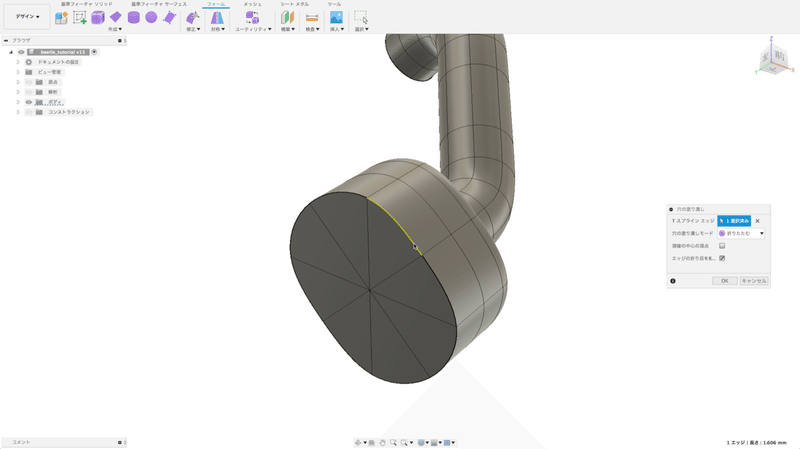Expand the 原点 tree node
800x449 pixels.
click(x=18, y=82)
